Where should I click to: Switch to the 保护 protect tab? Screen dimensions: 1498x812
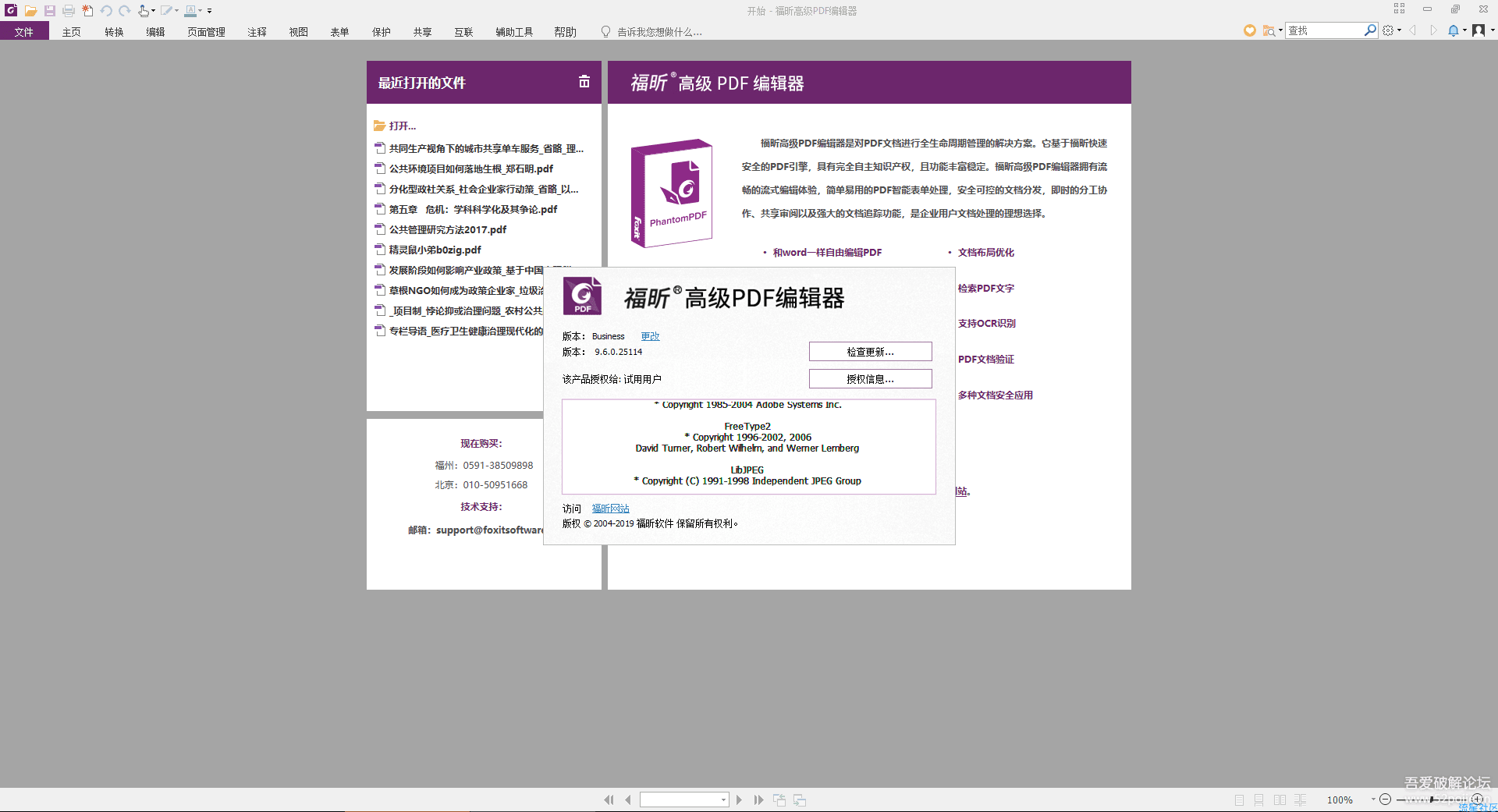pyautogui.click(x=381, y=32)
